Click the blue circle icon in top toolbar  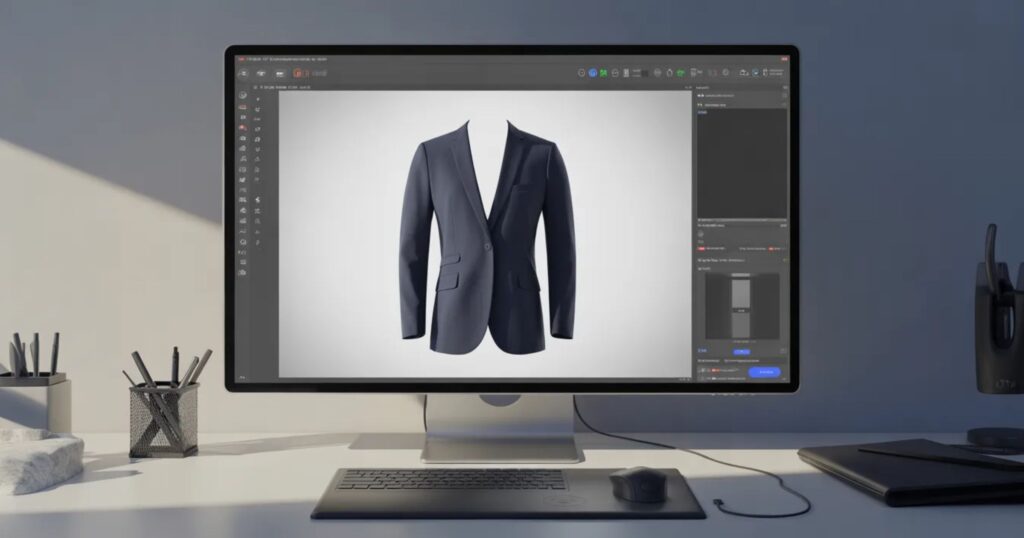tap(592, 73)
